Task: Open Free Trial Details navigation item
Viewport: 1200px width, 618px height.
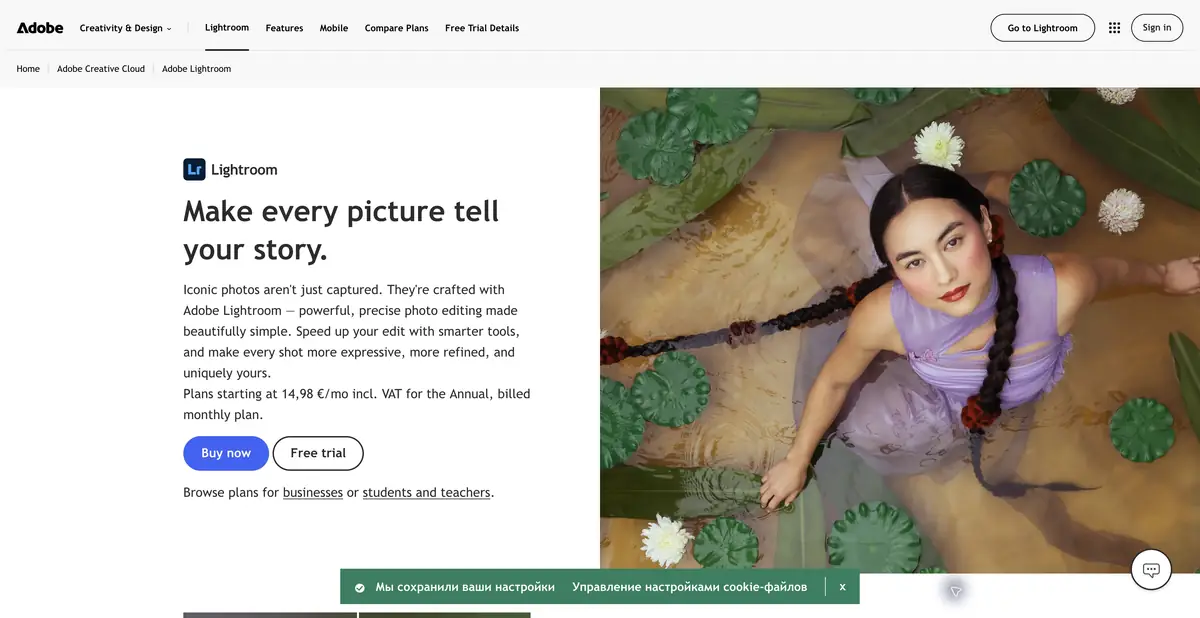Action: point(482,28)
